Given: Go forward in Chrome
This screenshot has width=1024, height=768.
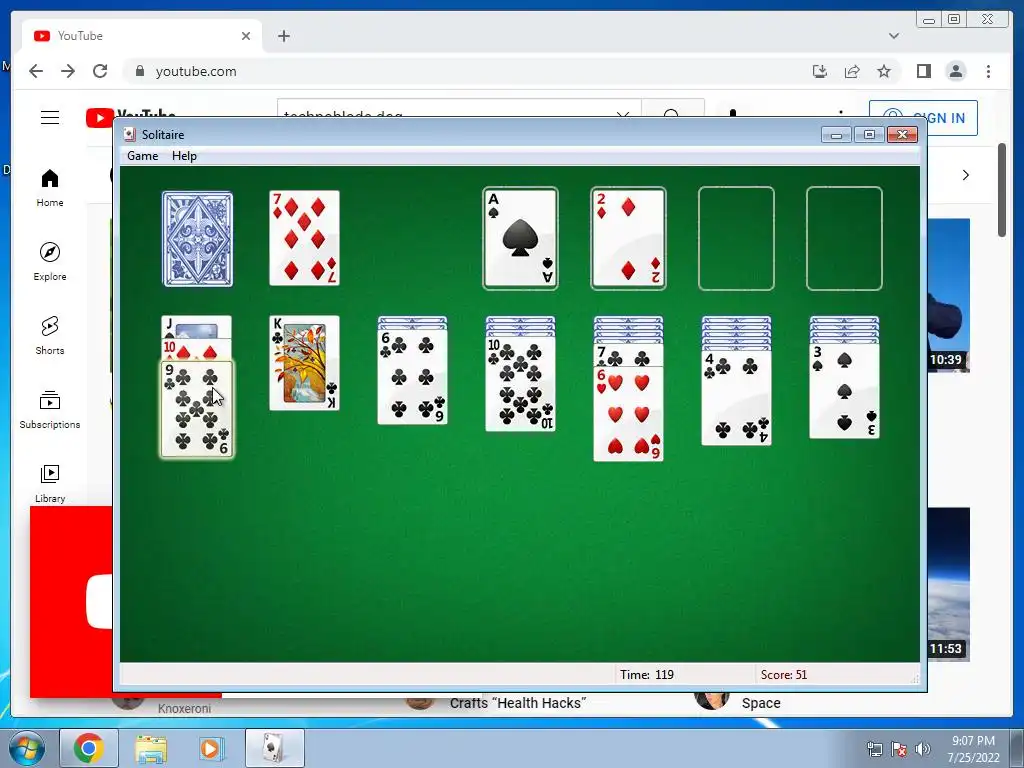Looking at the screenshot, I should click(68, 71).
